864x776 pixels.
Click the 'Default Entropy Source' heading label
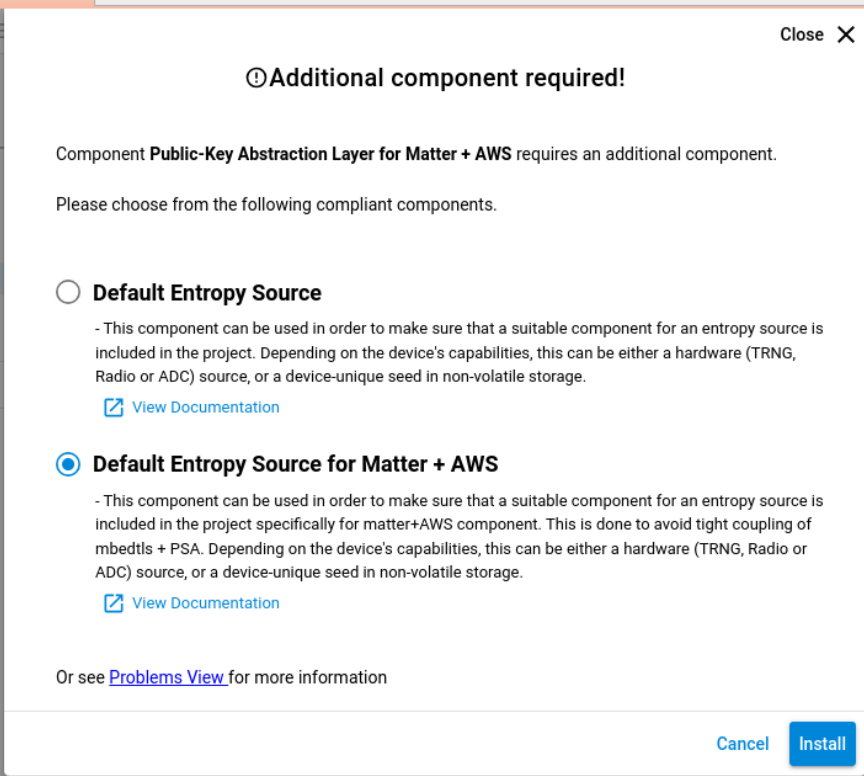point(207,293)
